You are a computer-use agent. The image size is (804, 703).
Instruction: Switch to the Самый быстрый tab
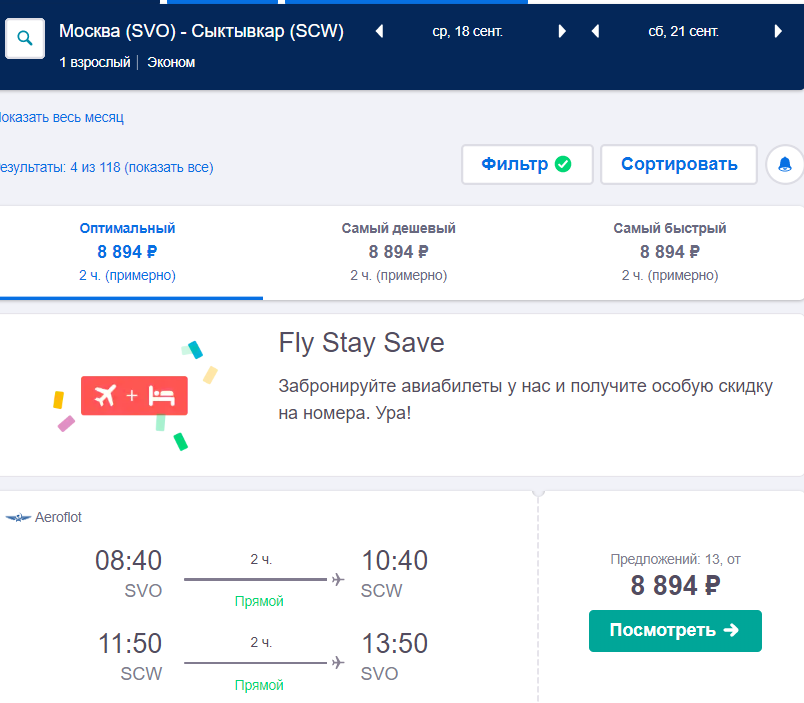point(669,250)
